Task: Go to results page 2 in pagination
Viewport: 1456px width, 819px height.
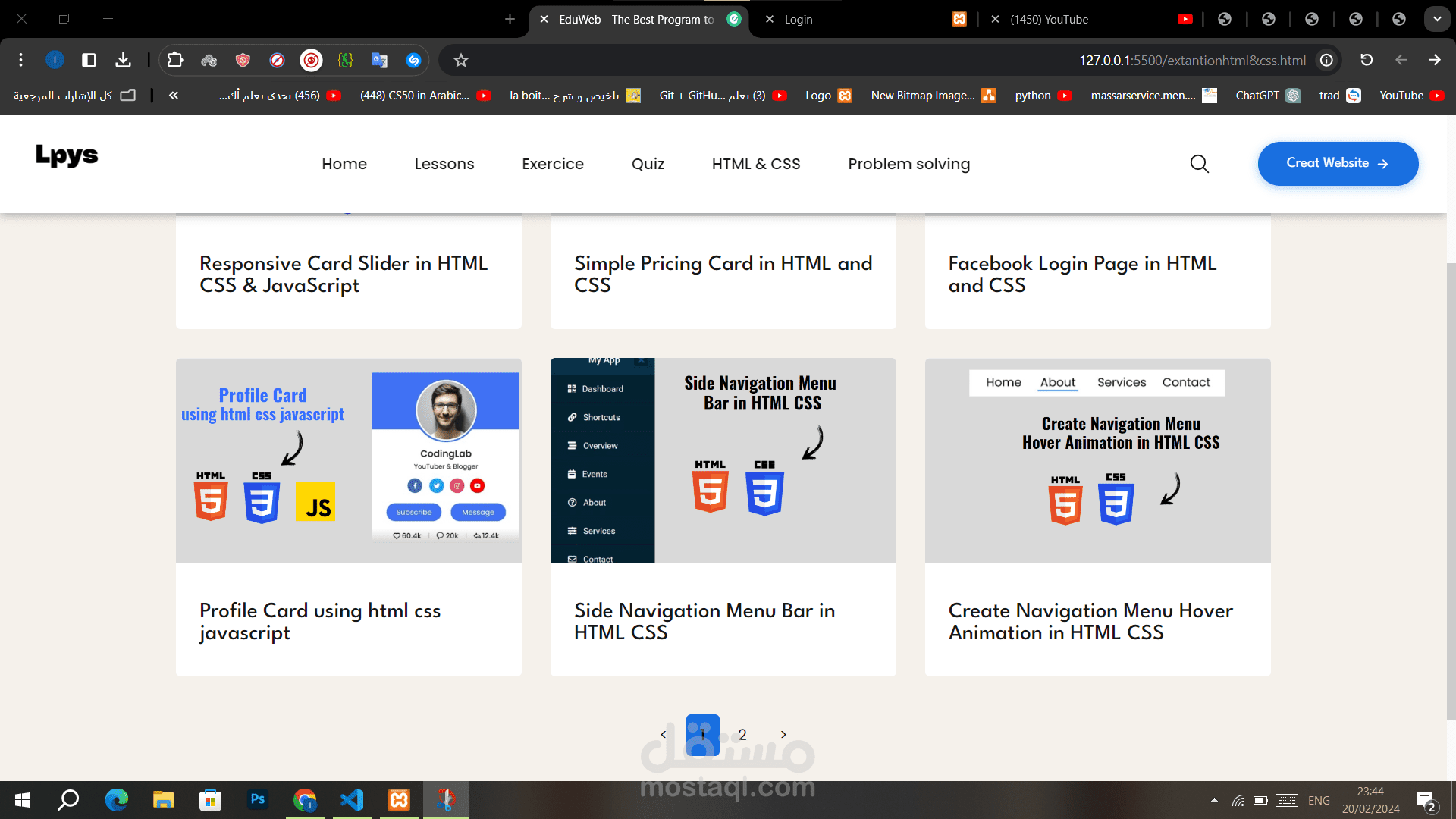Action: (742, 734)
